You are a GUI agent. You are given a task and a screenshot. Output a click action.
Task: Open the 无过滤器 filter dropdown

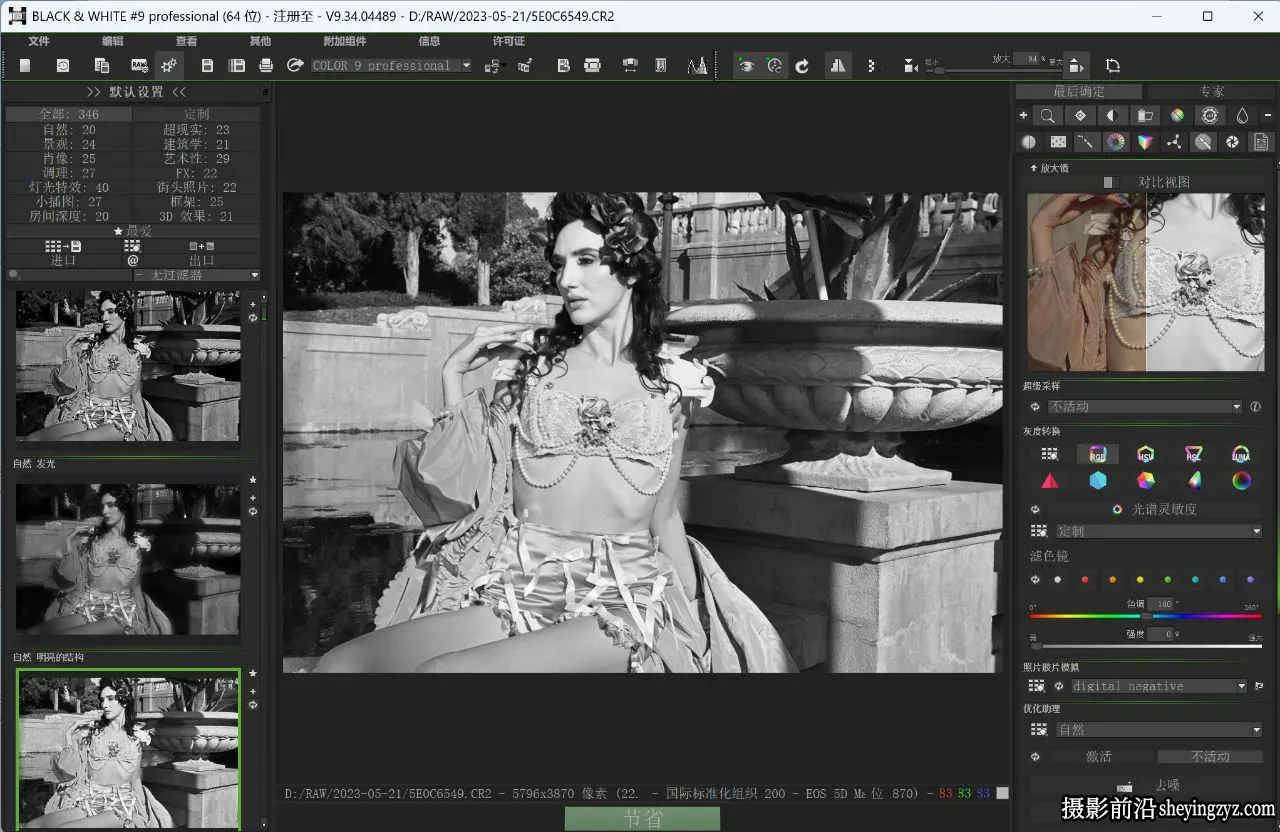click(x=196, y=275)
